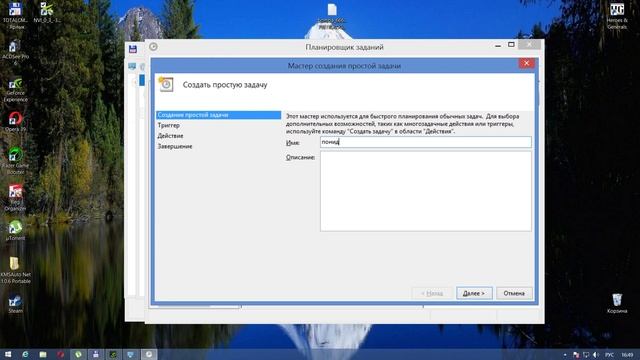Minimize the Планировщик заданий window
The width and height of the screenshot is (640, 360).
pyautogui.click(x=498, y=45)
